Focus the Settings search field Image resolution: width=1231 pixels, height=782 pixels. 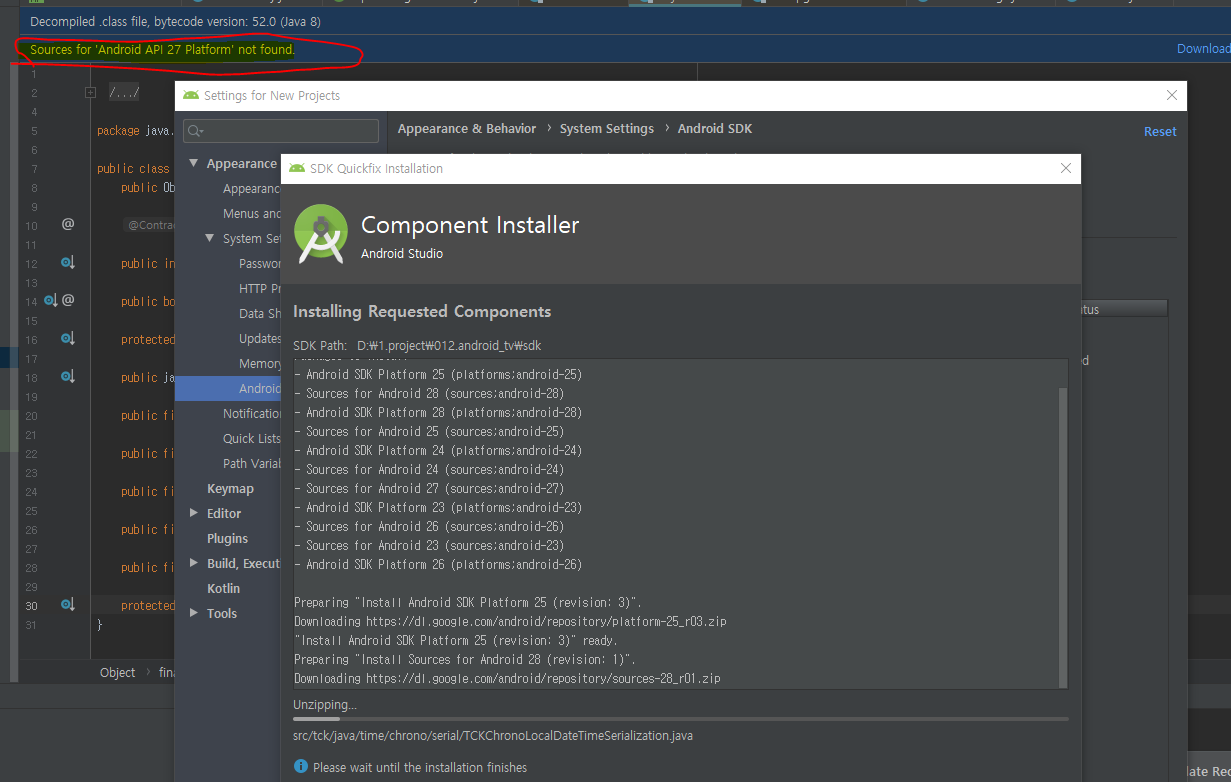(x=281, y=131)
